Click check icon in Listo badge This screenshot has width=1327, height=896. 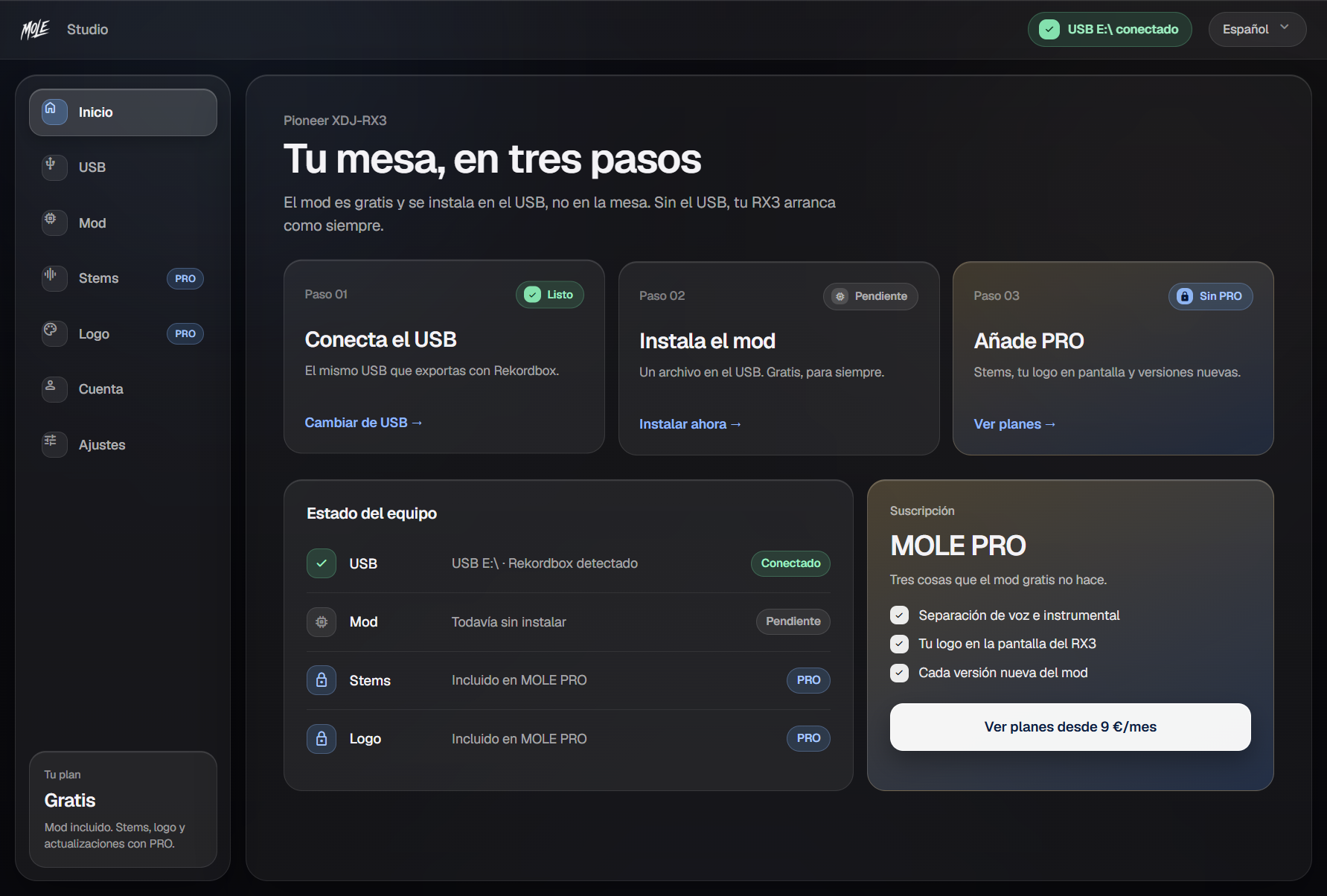coord(533,295)
